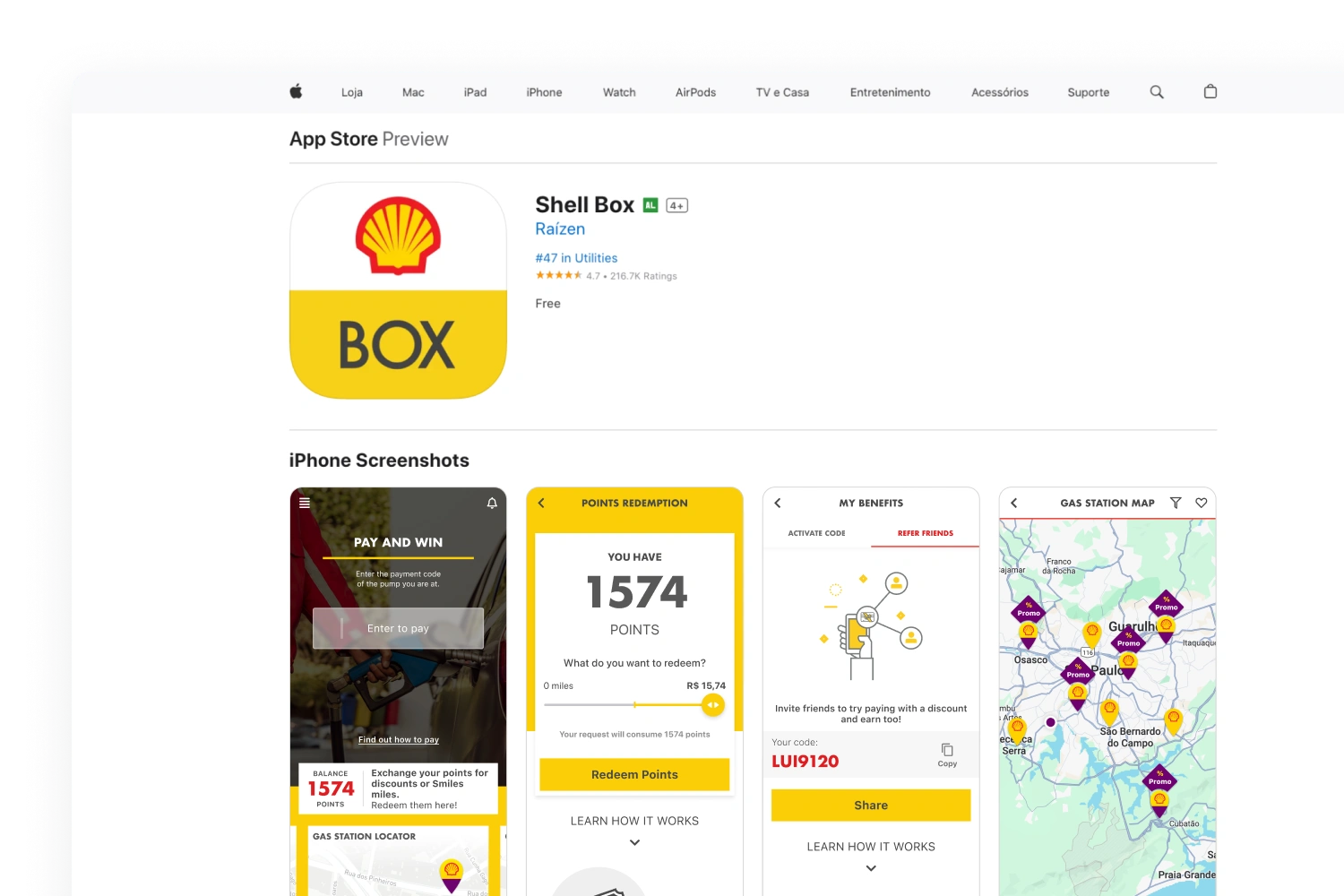Open Entretenimento menu item
Viewport: 1344px width, 896px height.
[x=890, y=92]
